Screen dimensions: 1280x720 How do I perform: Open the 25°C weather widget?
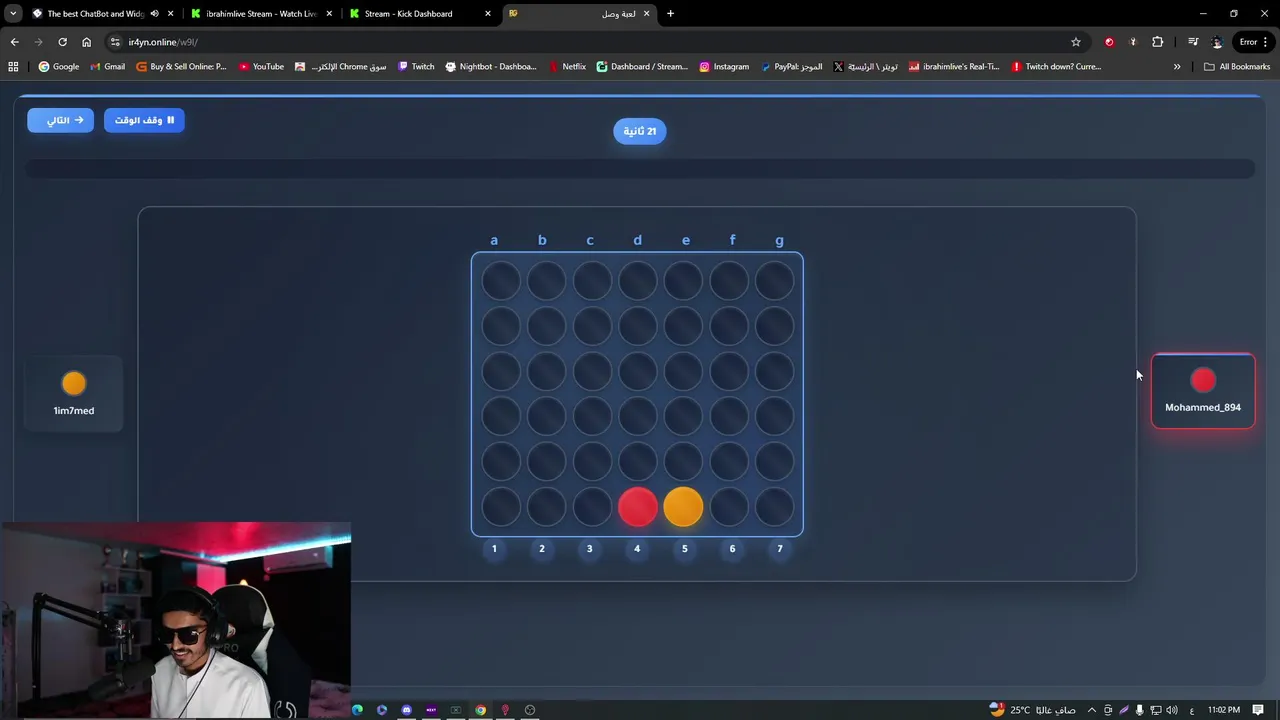point(1032,710)
